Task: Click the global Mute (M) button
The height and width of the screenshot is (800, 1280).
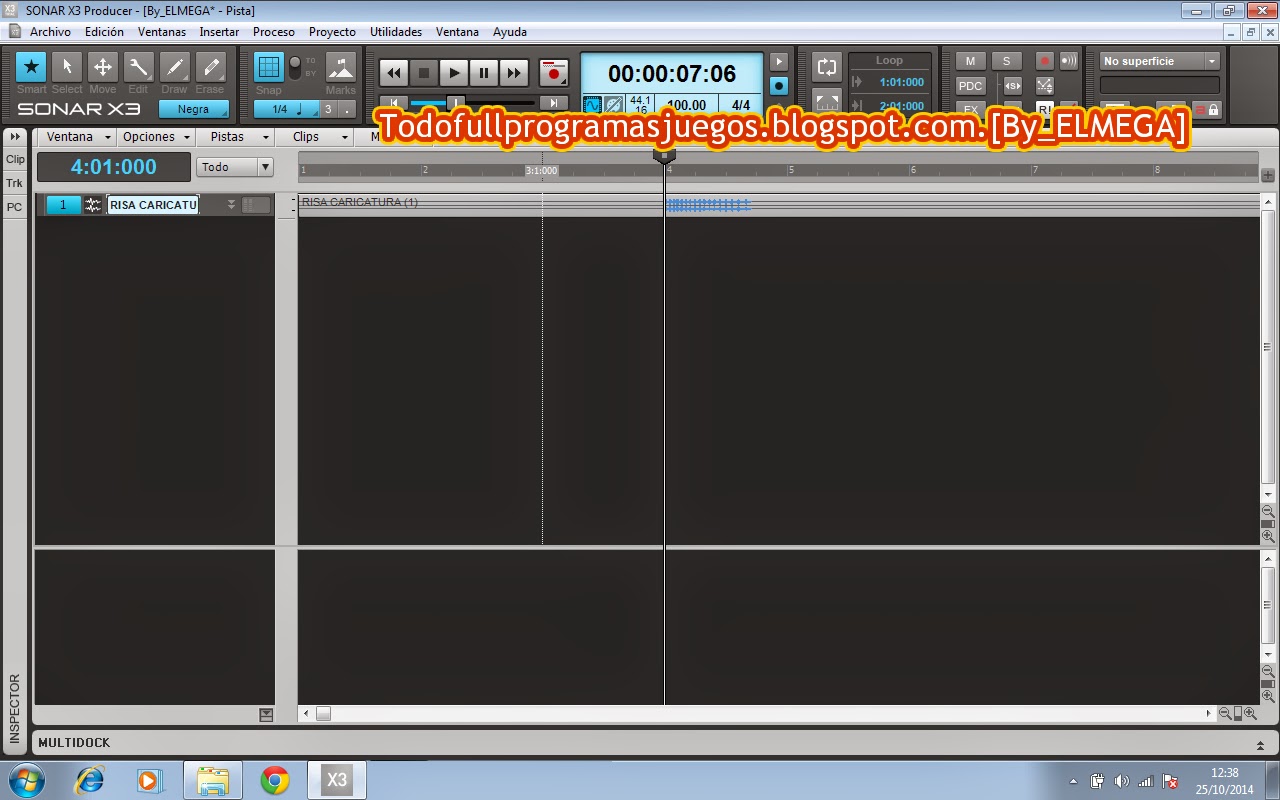Action: [970, 61]
